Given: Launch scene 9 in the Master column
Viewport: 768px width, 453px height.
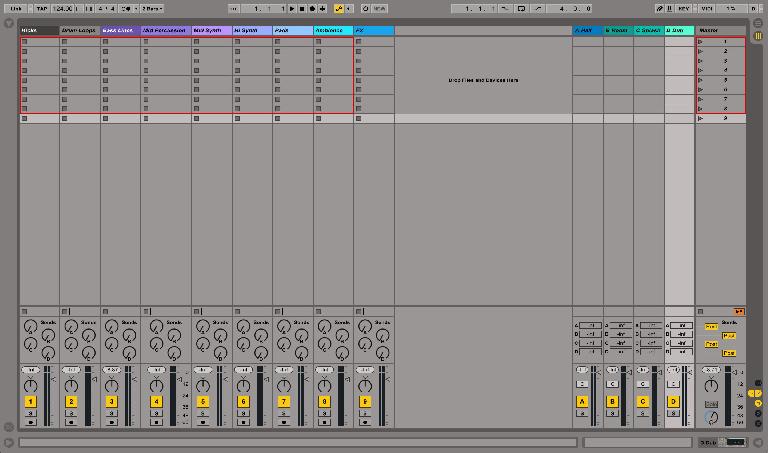Looking at the screenshot, I should 700,119.
